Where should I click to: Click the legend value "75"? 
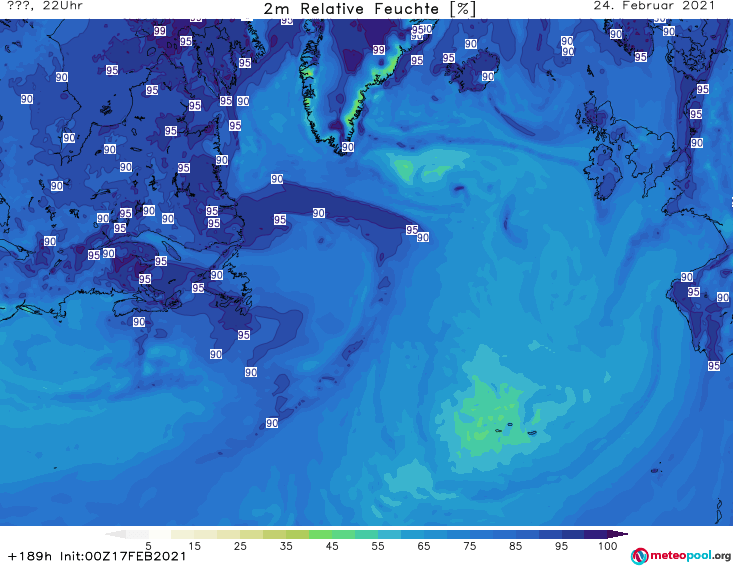(x=470, y=546)
